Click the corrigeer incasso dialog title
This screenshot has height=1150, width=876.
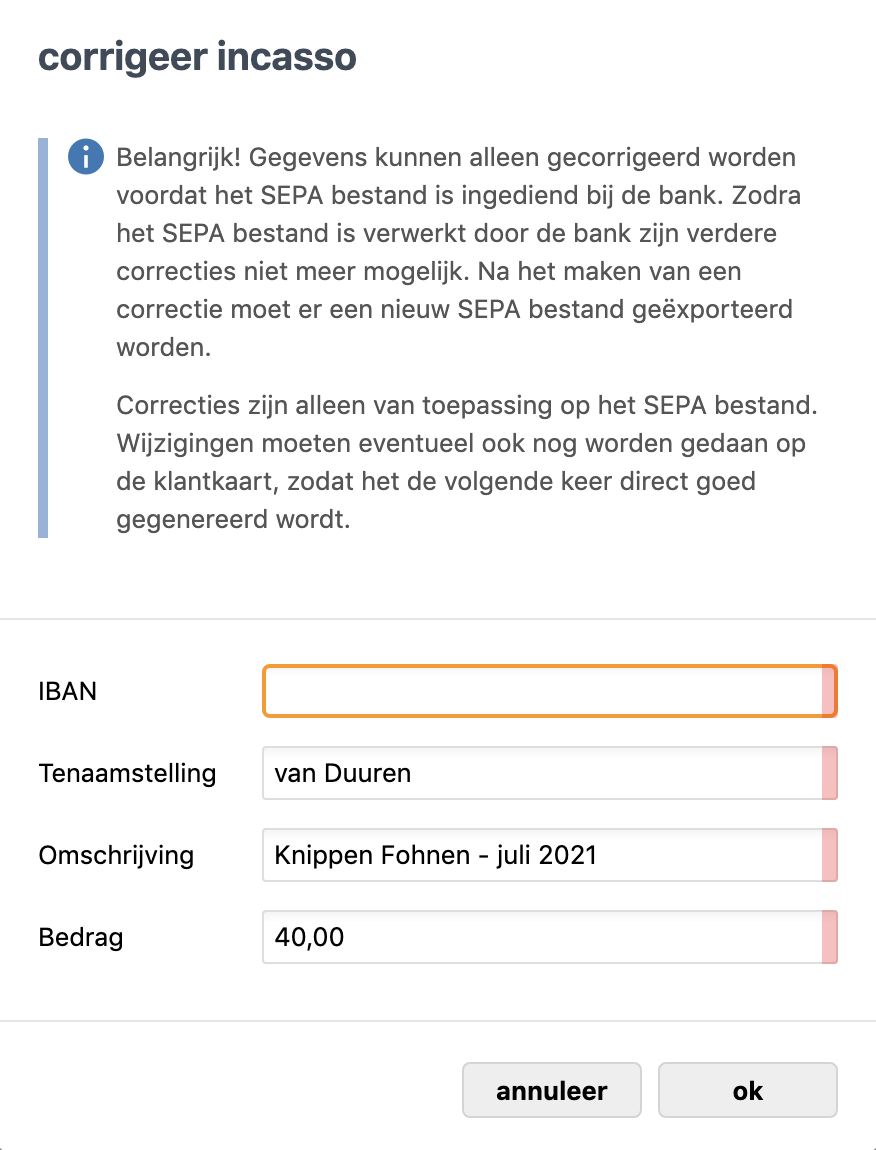197,57
